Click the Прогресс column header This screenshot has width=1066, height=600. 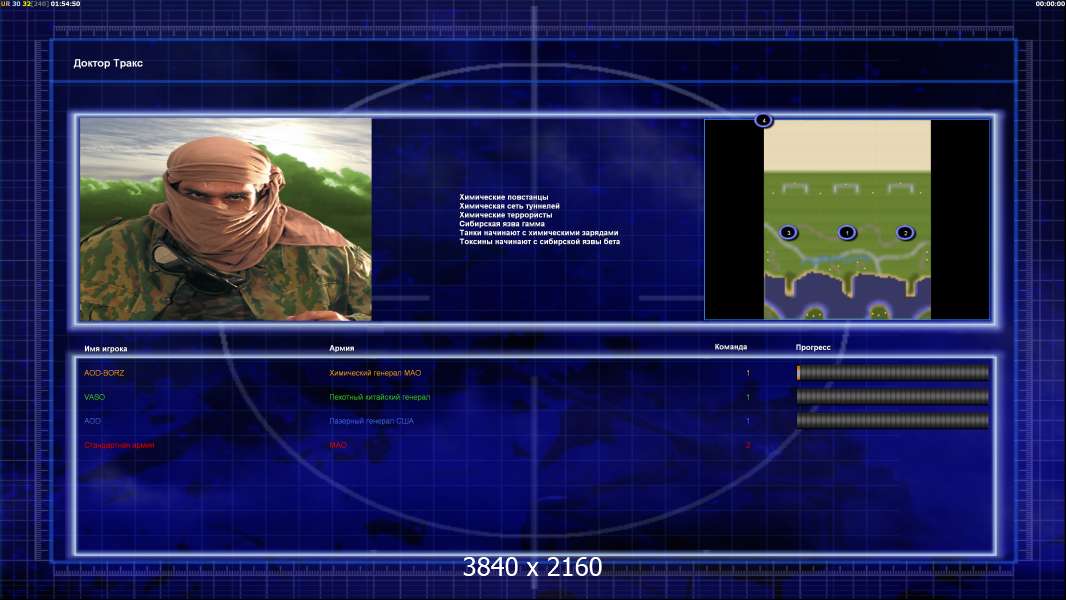click(813, 347)
